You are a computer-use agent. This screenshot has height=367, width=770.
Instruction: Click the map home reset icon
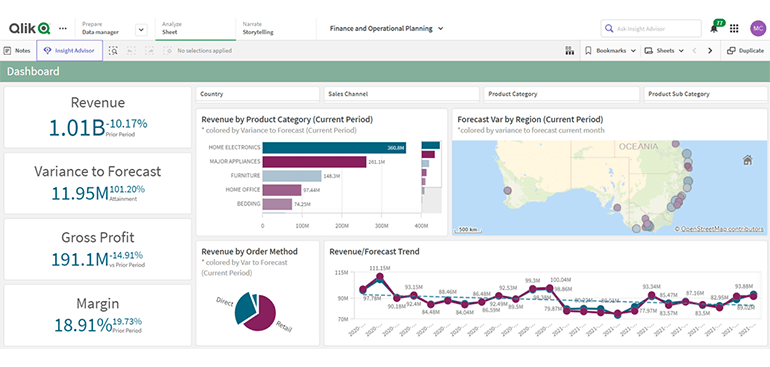[748, 160]
